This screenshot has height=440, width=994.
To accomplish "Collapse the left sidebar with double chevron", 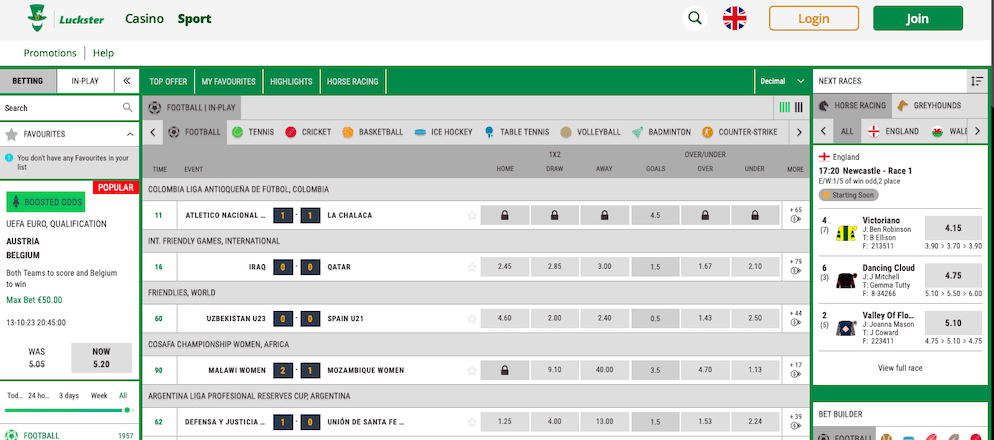I will tap(127, 81).
